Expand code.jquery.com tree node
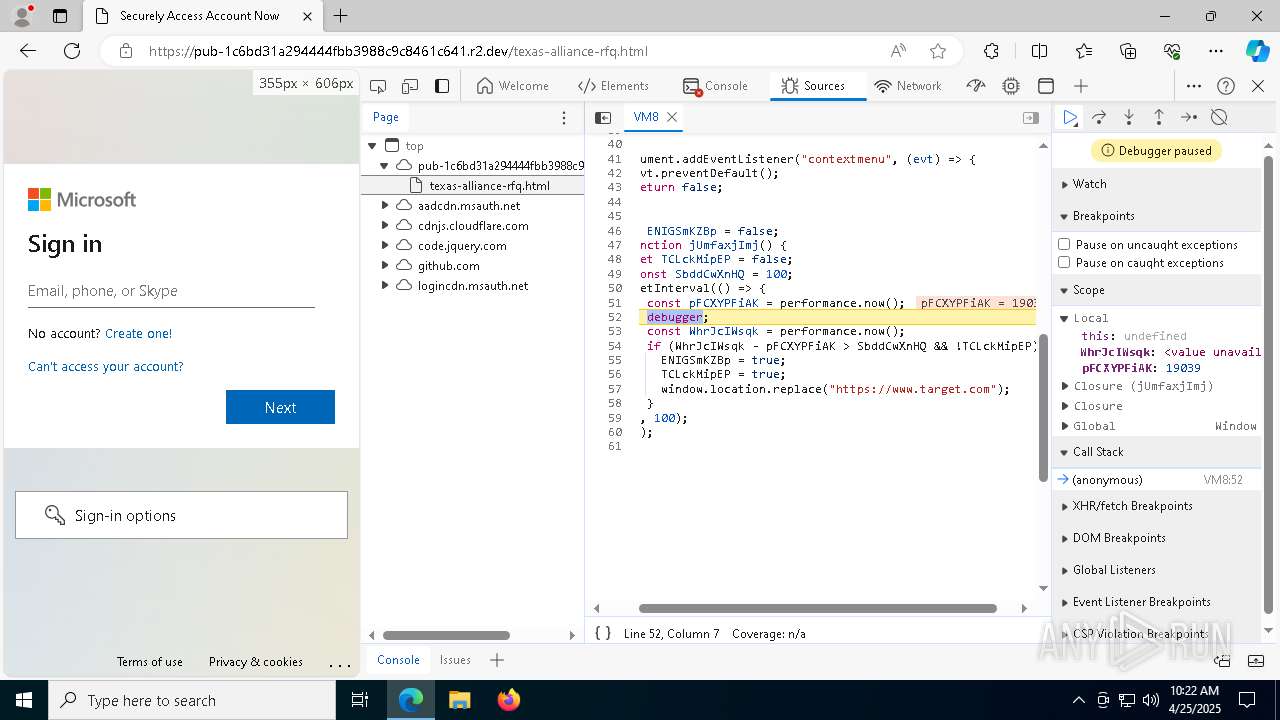Image resolution: width=1280 pixels, height=720 pixels. tap(385, 245)
